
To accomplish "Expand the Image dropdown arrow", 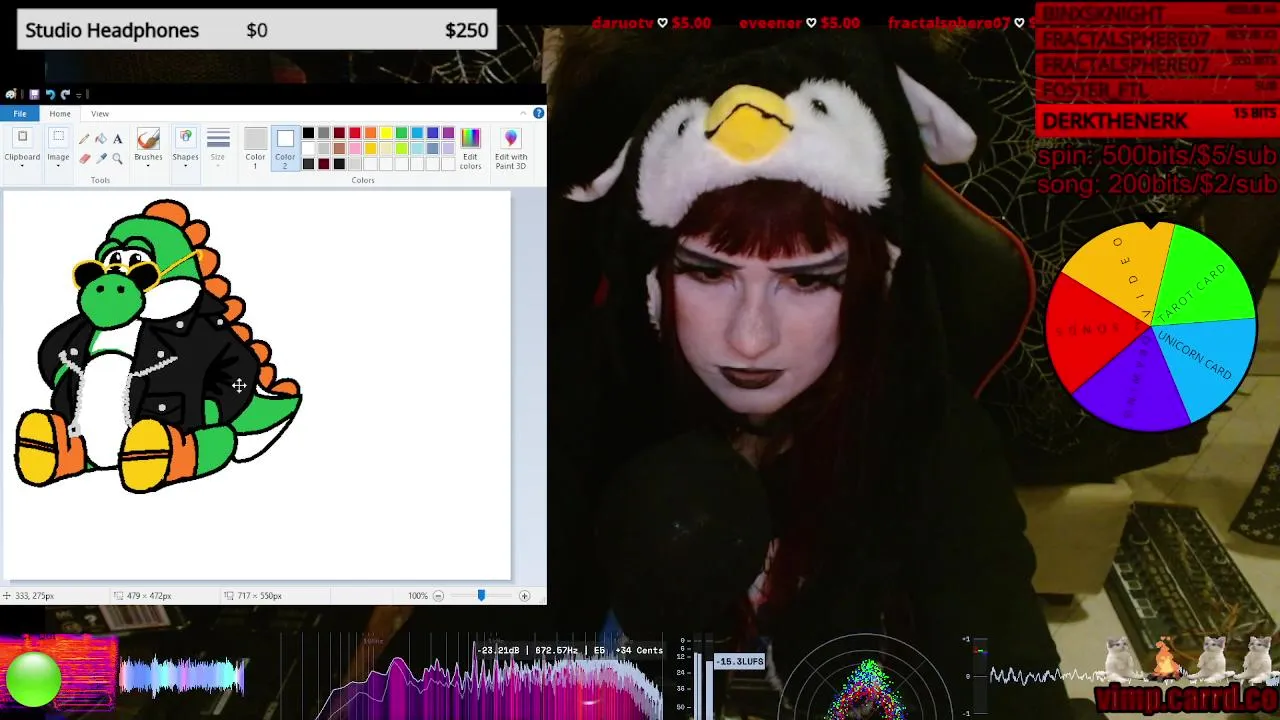I will [58, 166].
